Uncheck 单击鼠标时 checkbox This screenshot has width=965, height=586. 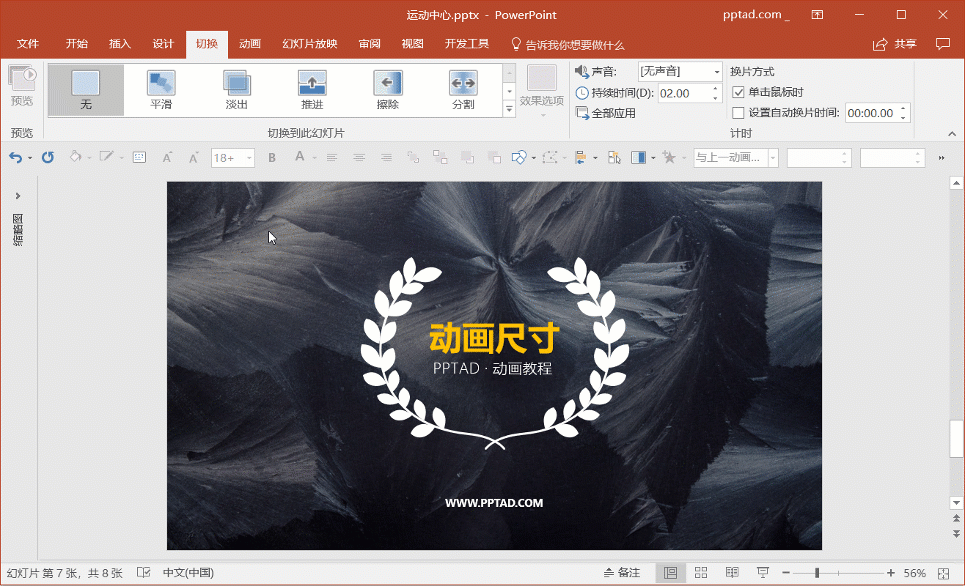[739, 92]
